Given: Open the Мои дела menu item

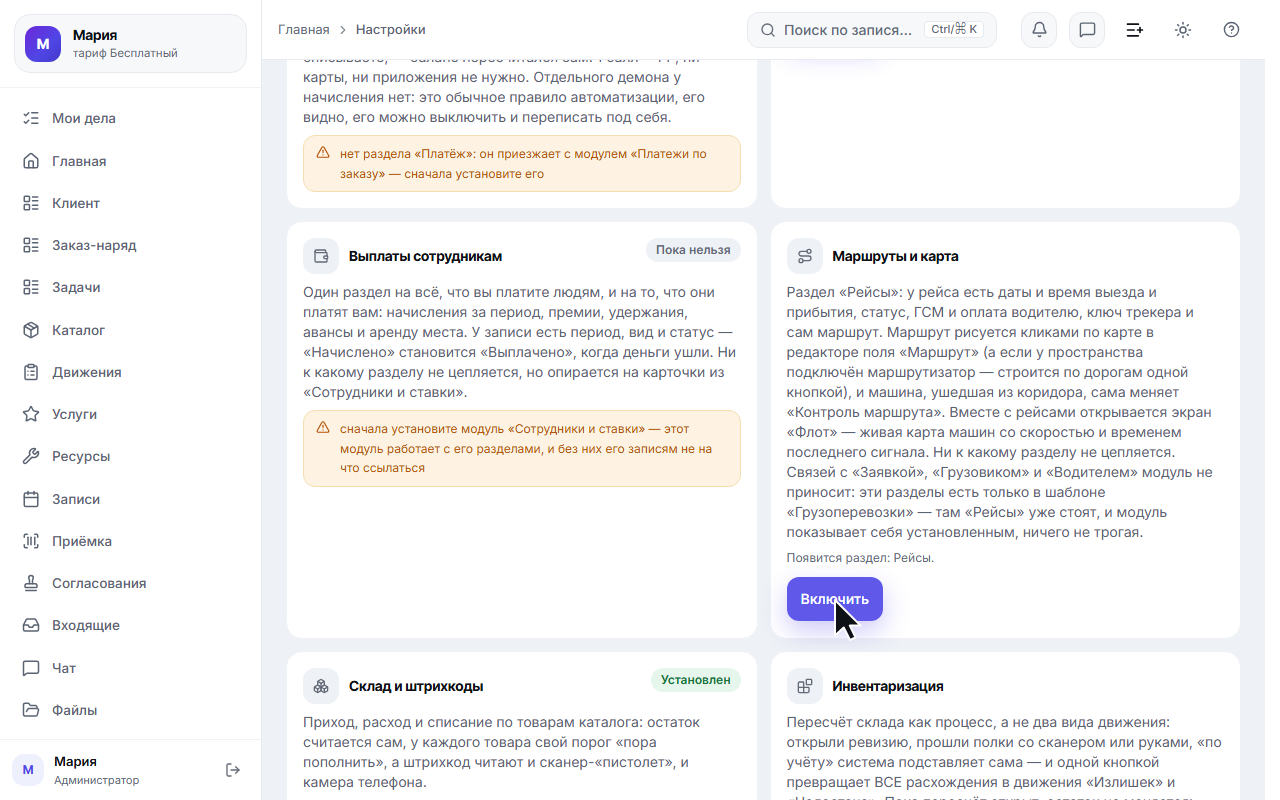Looking at the screenshot, I should (130, 118).
